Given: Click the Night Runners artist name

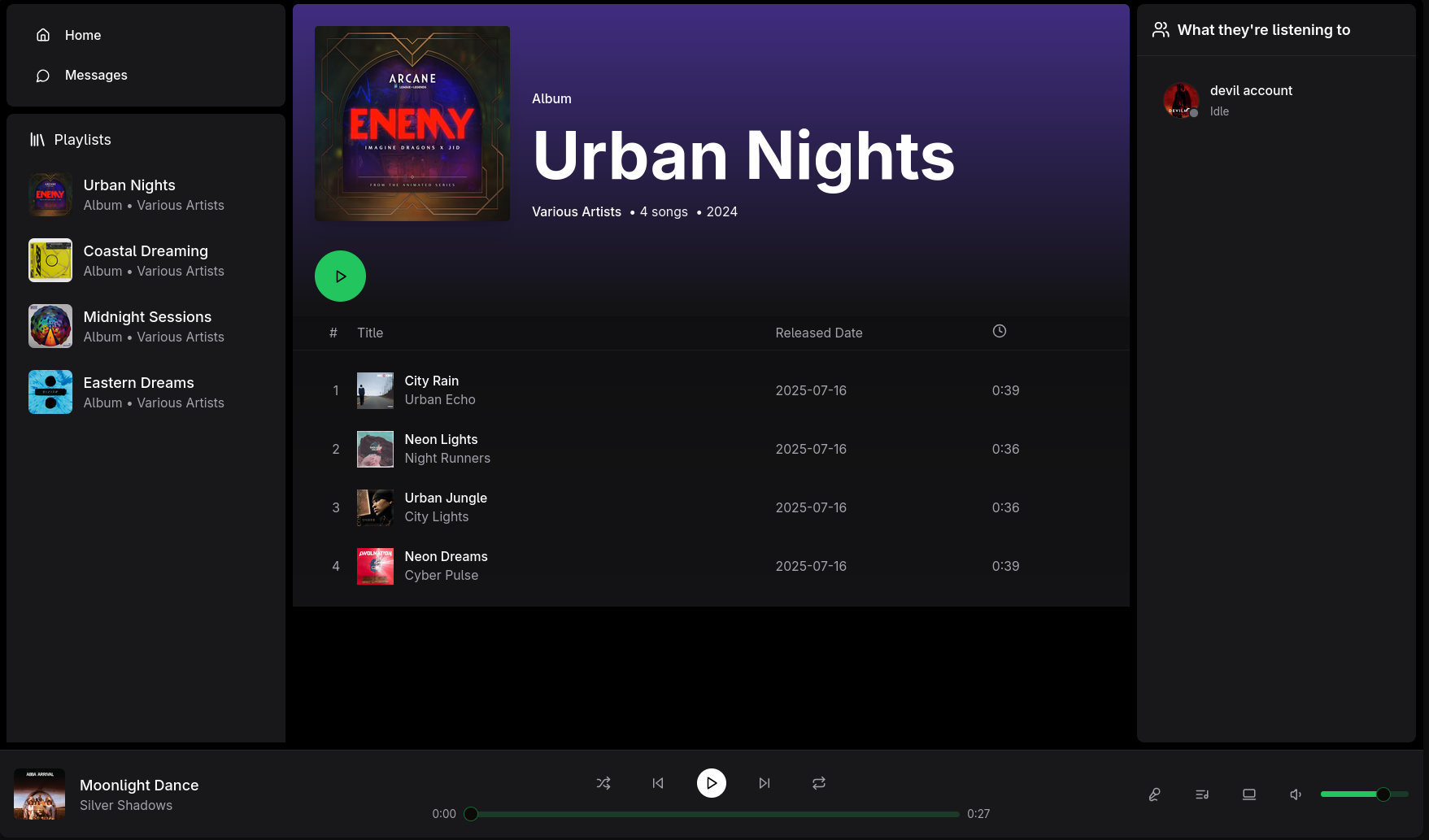Looking at the screenshot, I should [447, 459].
